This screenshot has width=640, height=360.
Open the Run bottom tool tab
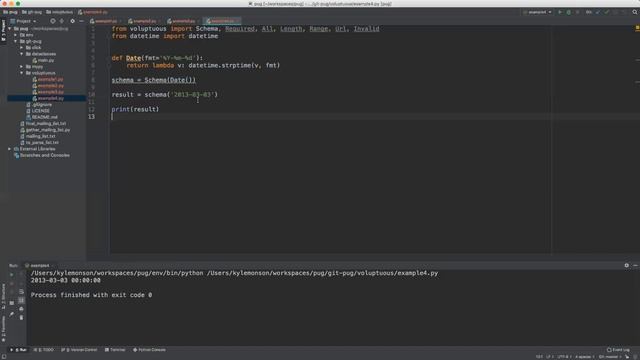click(18, 350)
